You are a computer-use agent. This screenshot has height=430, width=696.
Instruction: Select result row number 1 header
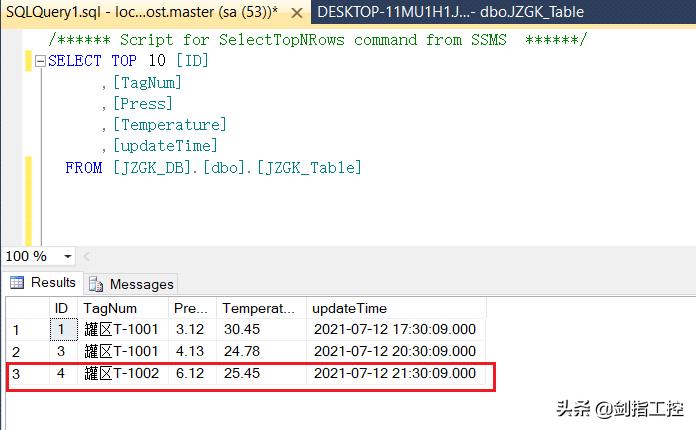[x=16, y=329]
